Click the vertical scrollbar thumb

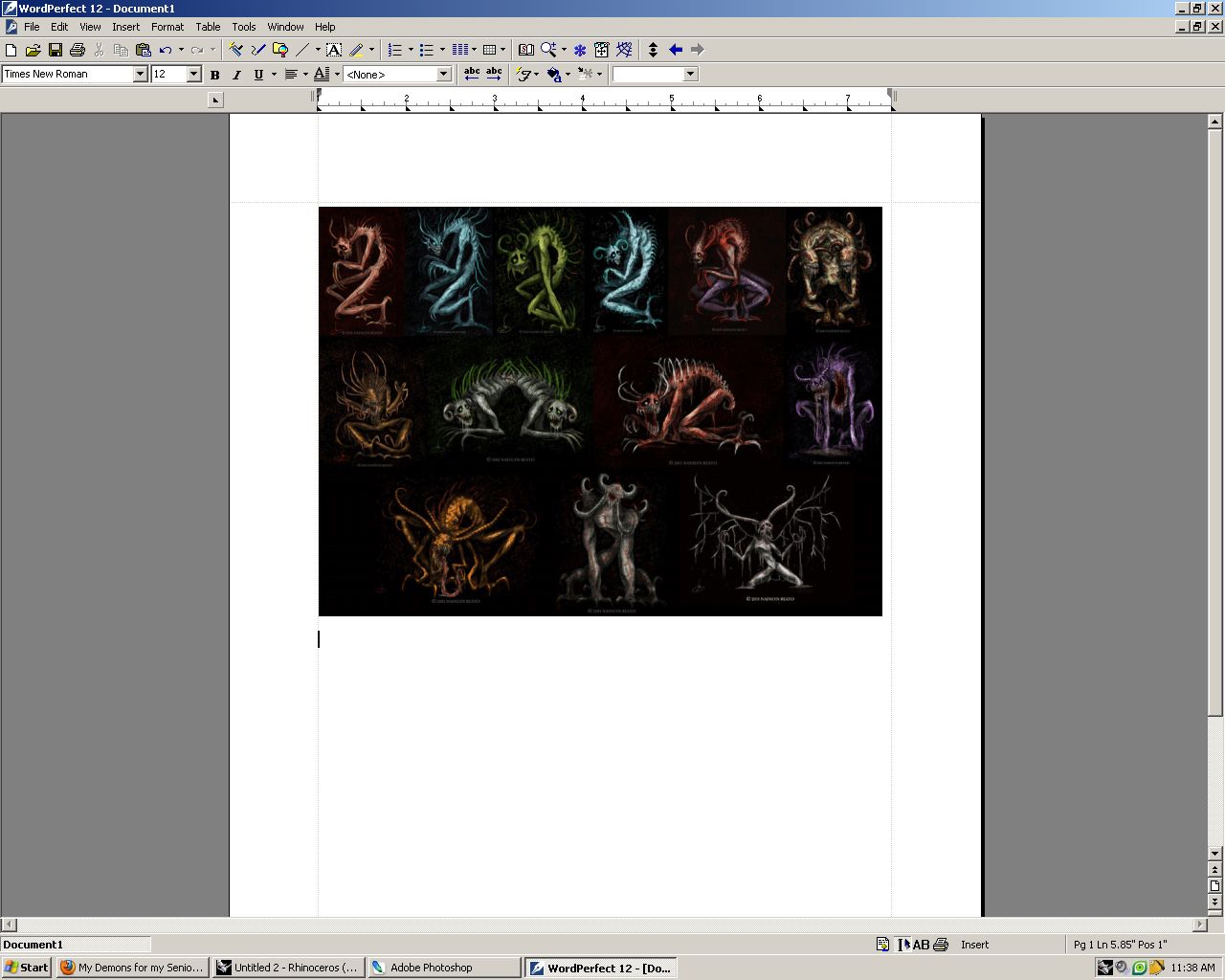click(1214, 422)
